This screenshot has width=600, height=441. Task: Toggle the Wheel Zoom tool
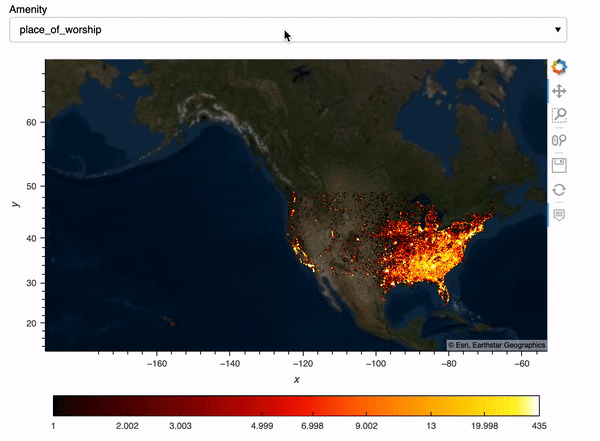[559, 140]
